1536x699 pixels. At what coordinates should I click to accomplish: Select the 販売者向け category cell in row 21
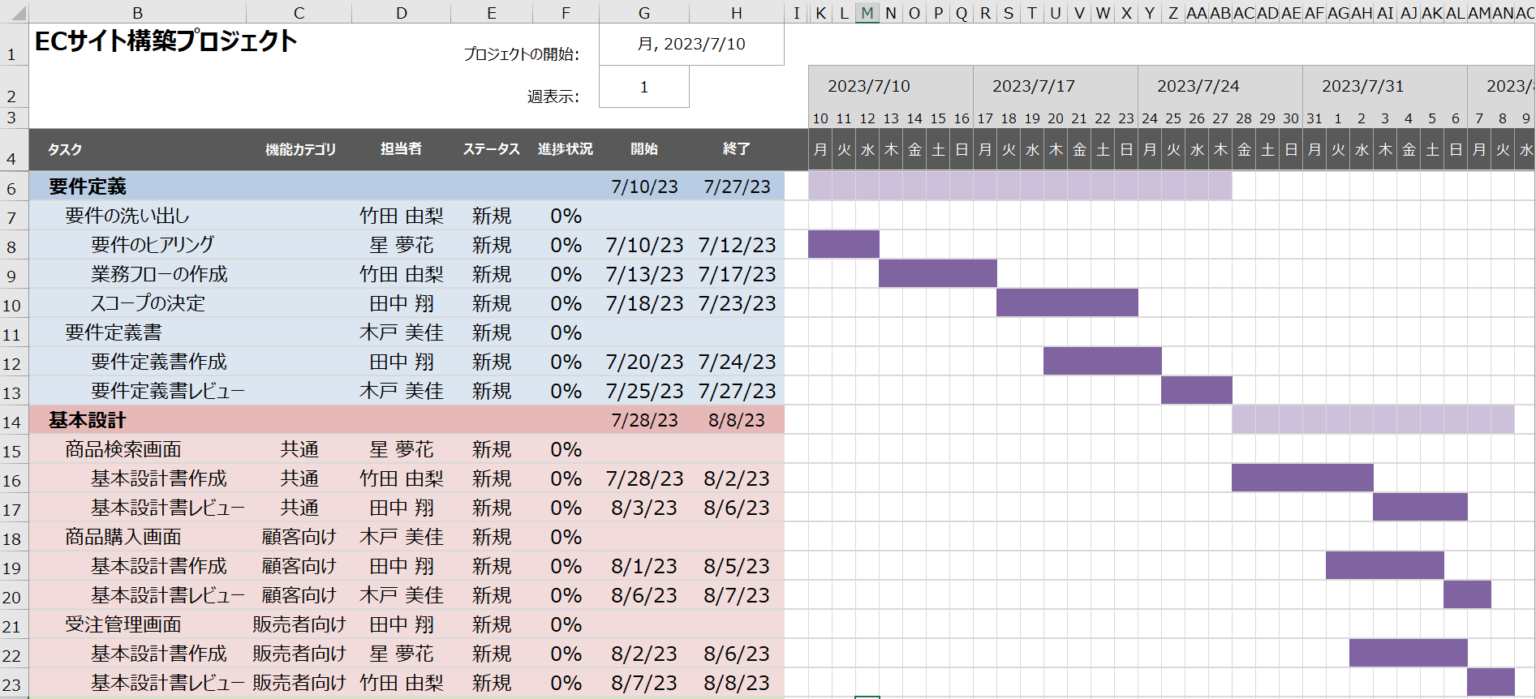coord(299,625)
